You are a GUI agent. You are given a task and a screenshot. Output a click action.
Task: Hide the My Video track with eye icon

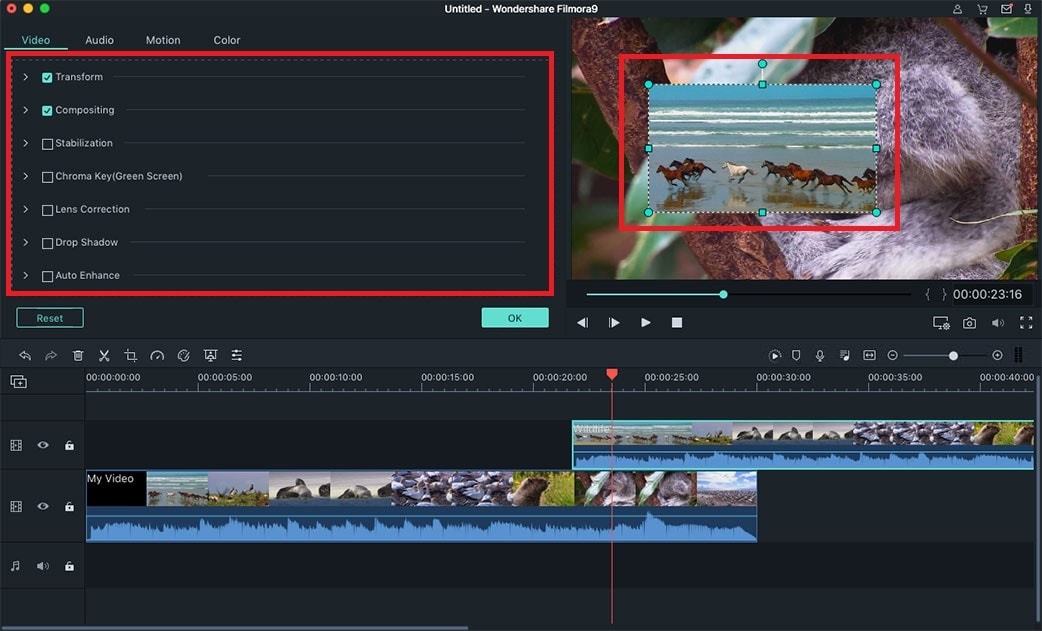pos(43,506)
